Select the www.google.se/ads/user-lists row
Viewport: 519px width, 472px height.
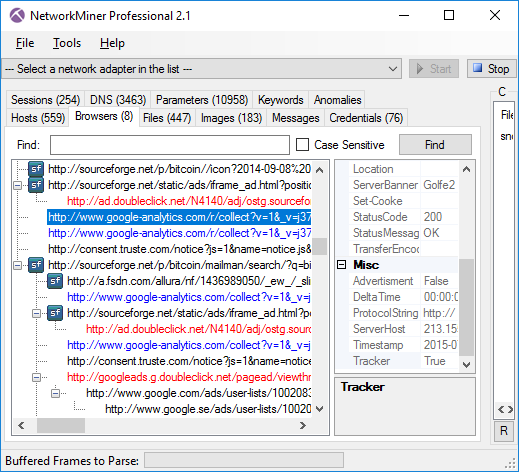point(208,409)
